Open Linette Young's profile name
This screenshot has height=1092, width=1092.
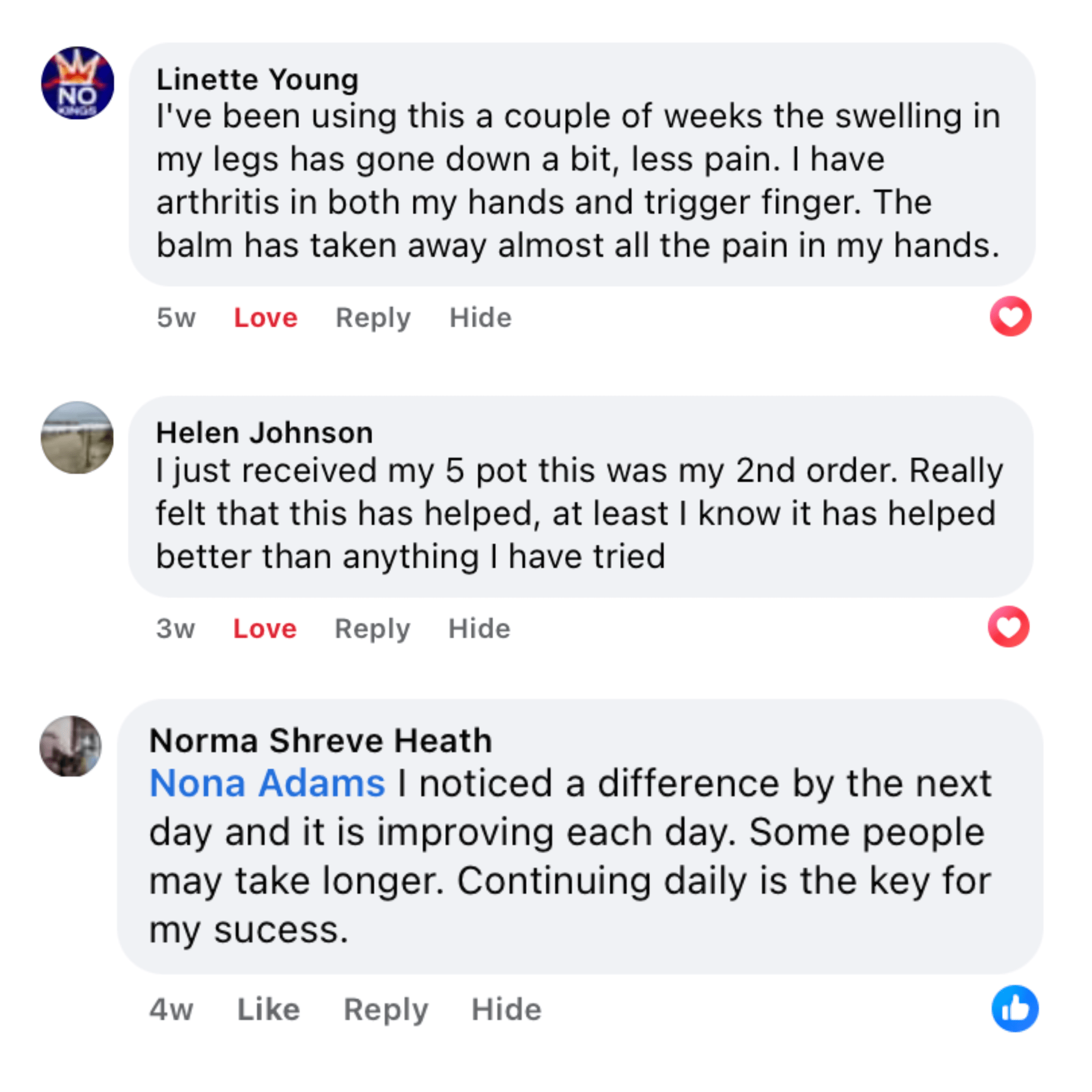(258, 79)
